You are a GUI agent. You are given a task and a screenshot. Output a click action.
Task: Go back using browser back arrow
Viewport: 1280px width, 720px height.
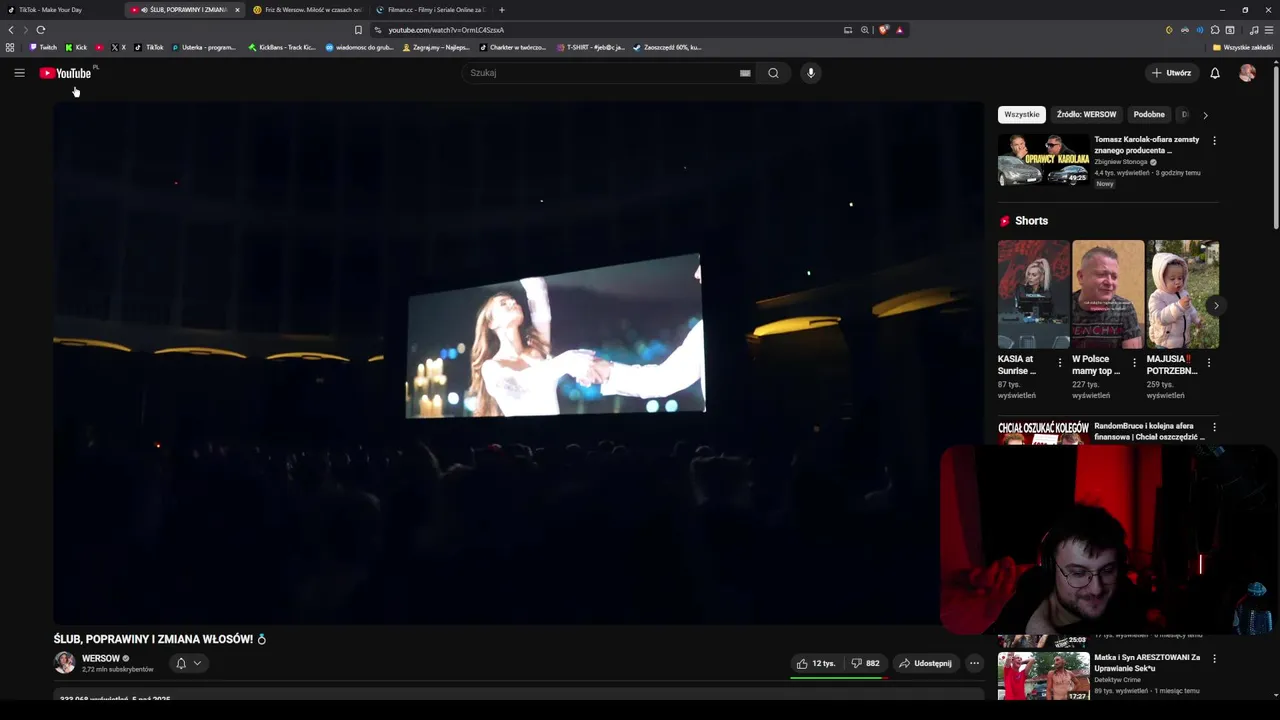pyautogui.click(x=11, y=30)
